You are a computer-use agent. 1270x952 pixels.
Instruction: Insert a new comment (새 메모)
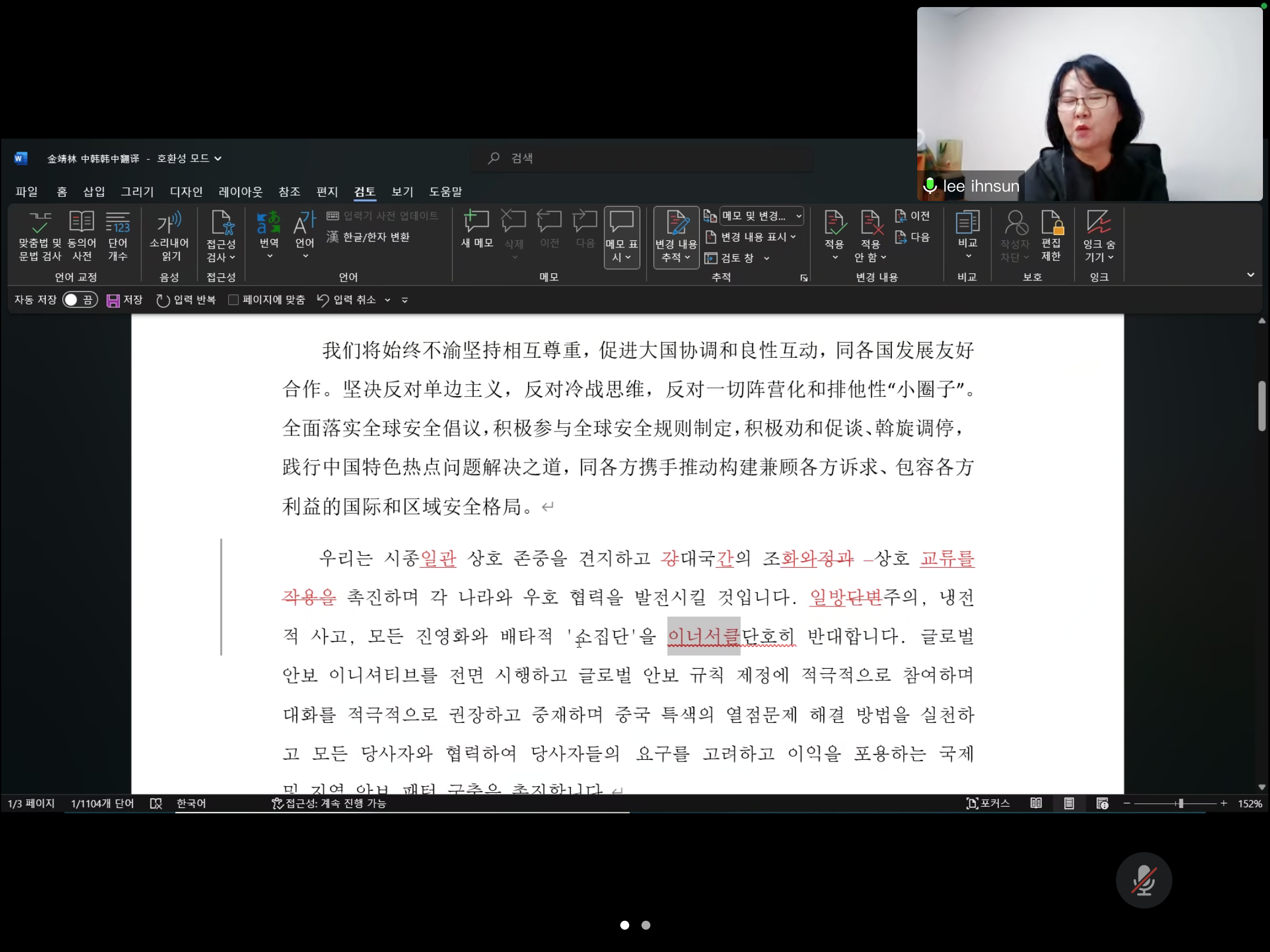(476, 223)
